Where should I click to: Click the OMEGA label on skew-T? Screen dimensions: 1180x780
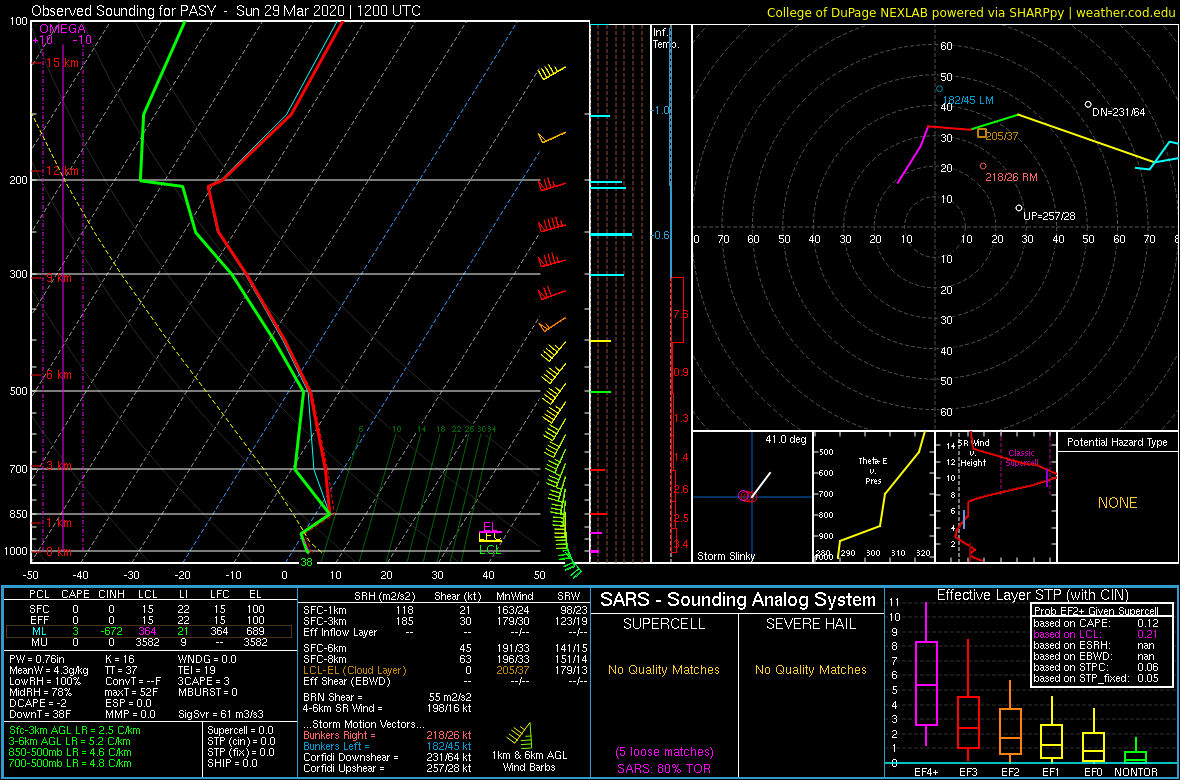[x=62, y=29]
